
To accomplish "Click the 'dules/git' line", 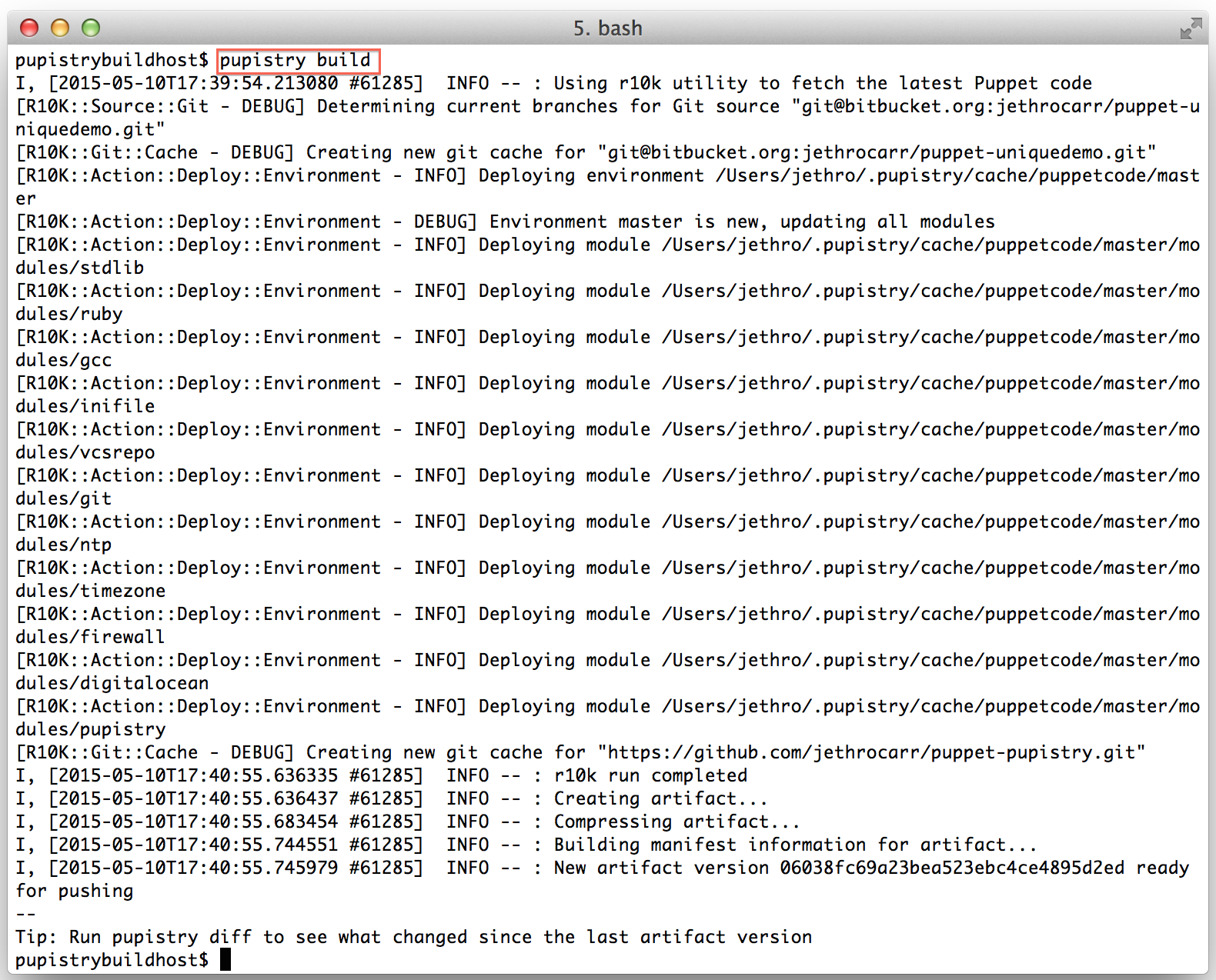I will tap(63, 498).
